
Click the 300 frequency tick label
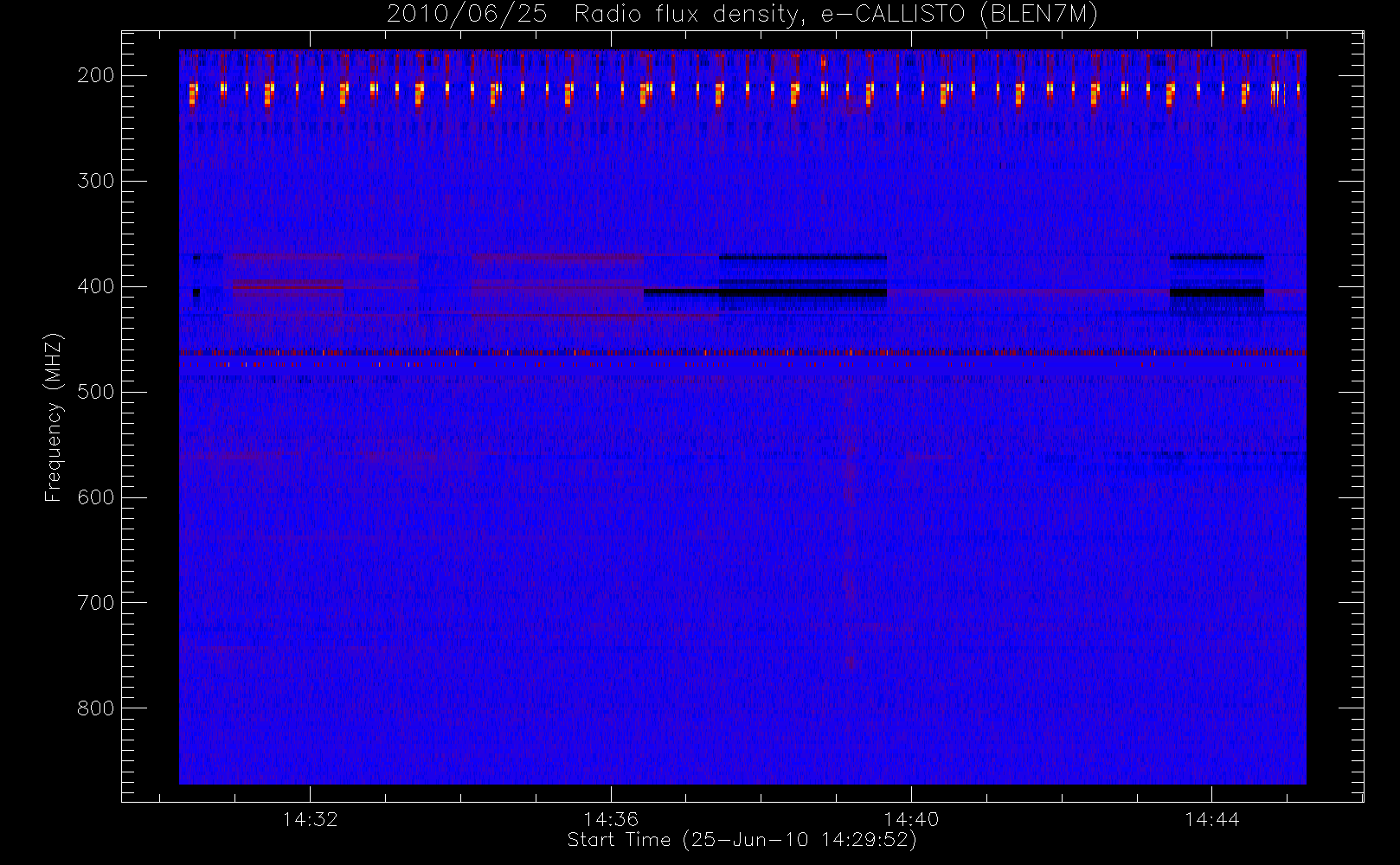95,181
